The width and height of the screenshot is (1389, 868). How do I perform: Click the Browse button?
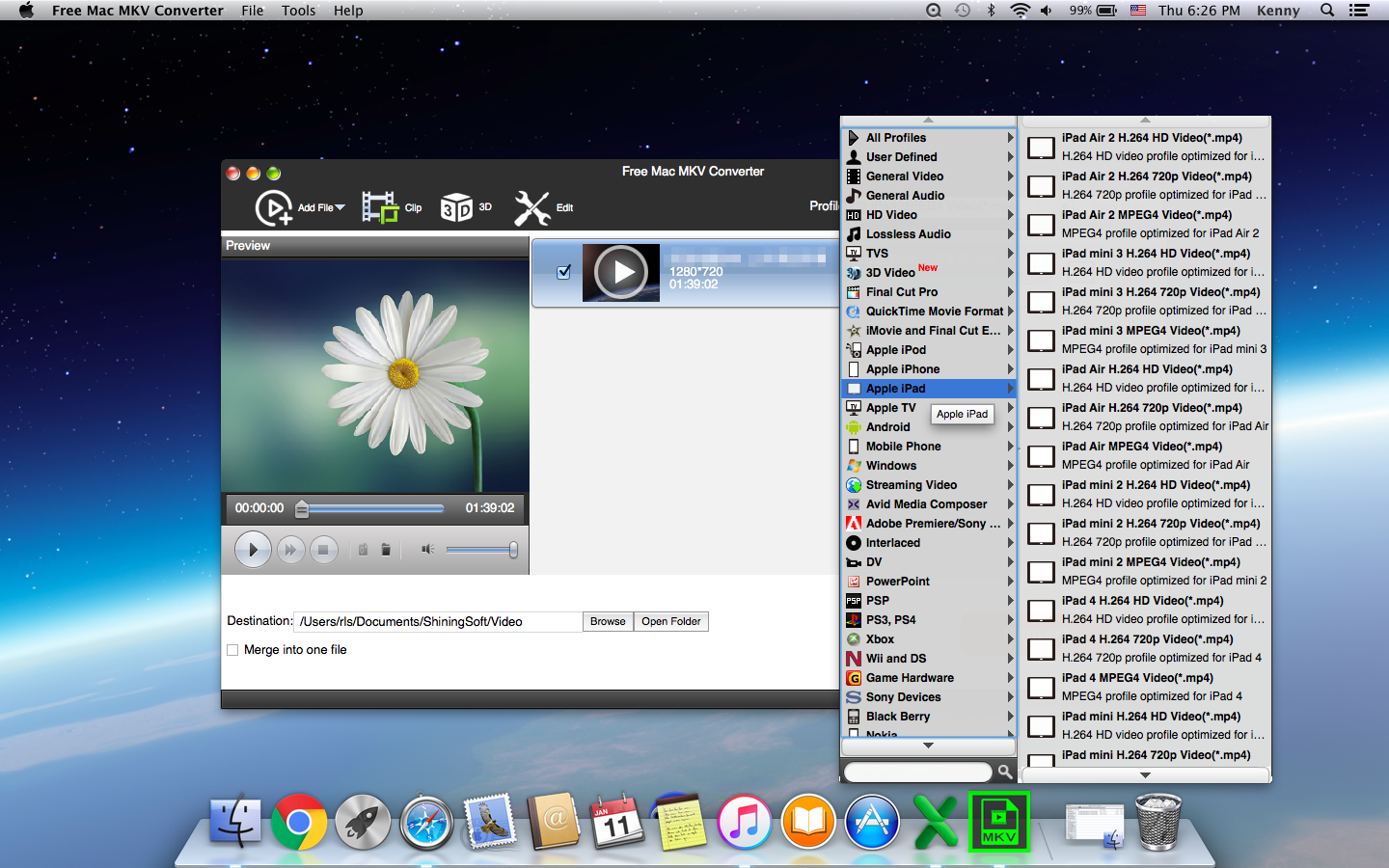pos(608,622)
